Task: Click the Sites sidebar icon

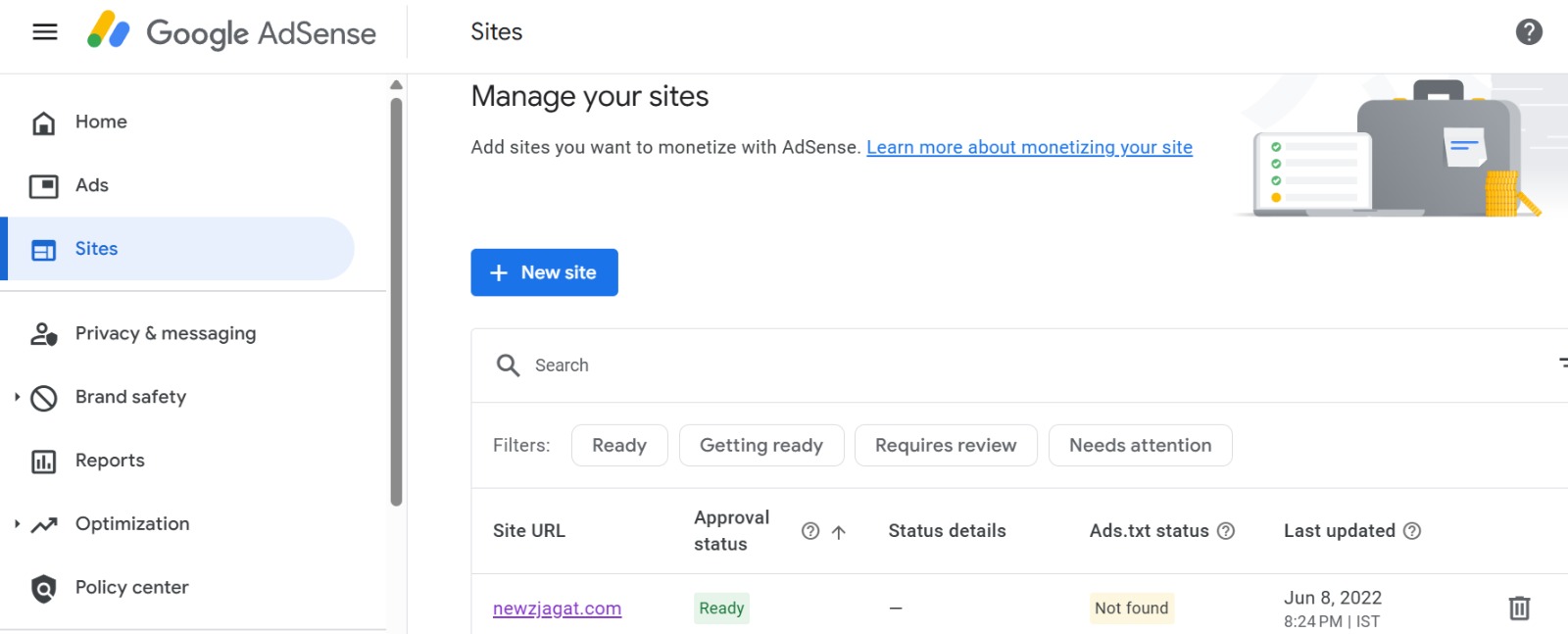Action: (43, 251)
